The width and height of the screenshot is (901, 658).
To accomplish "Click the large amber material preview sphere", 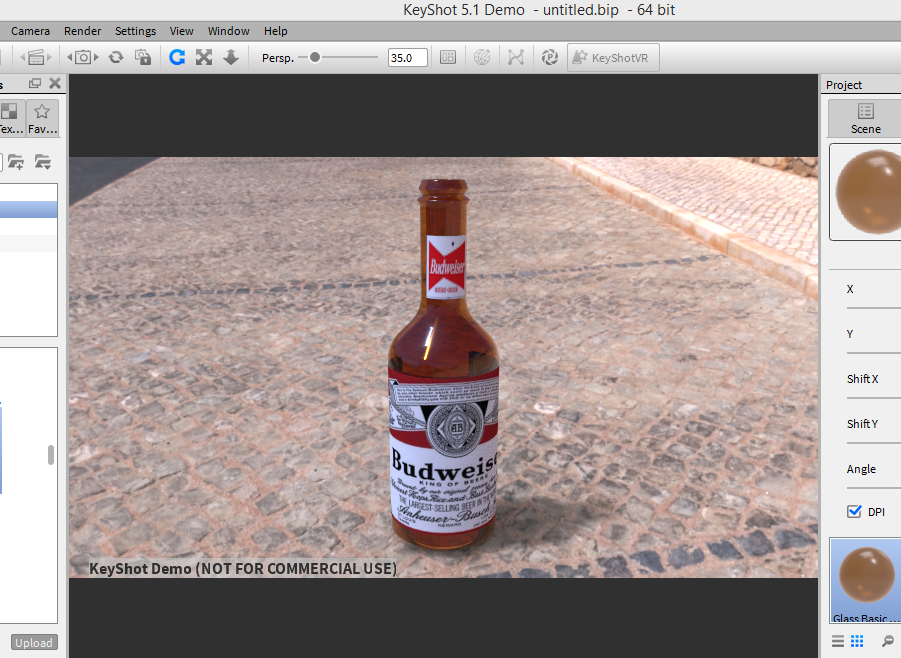I will tap(868, 192).
